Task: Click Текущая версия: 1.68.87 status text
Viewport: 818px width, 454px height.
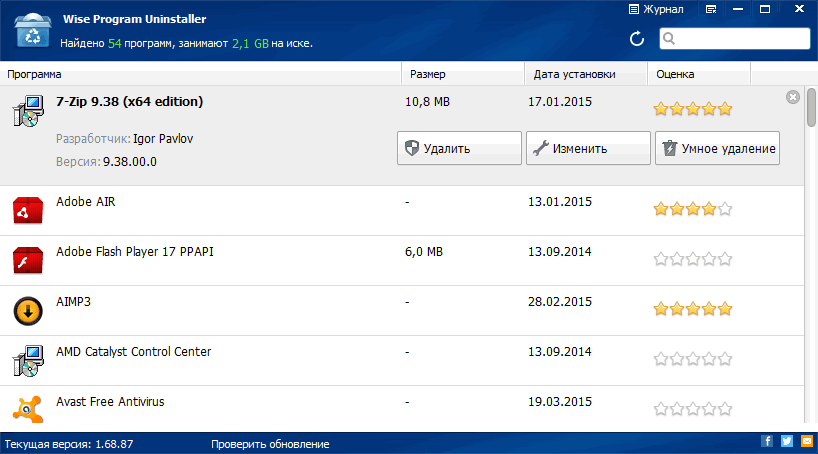Action: click(69, 444)
